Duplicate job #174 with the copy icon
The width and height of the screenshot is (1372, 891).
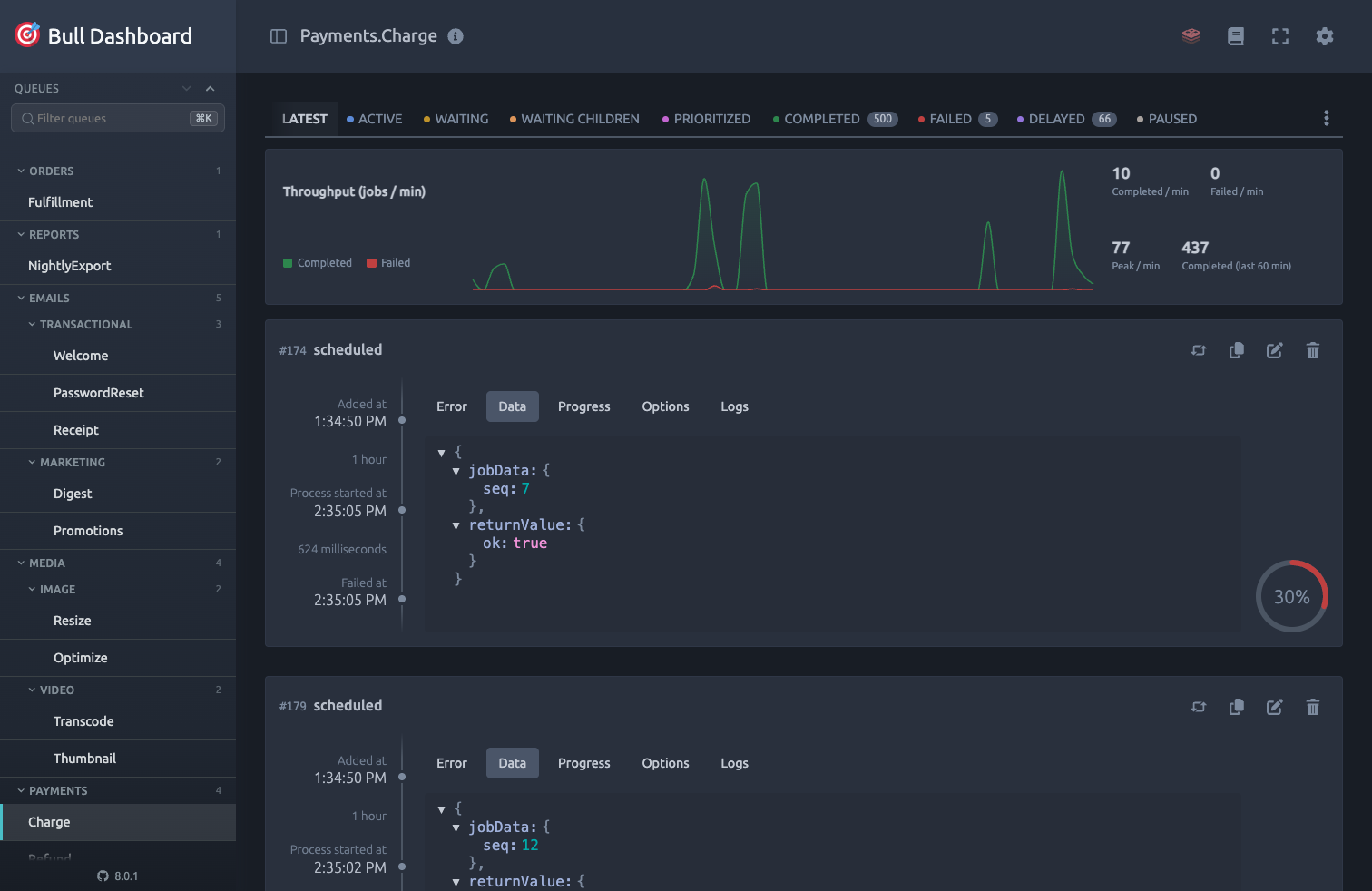pyautogui.click(x=1237, y=350)
